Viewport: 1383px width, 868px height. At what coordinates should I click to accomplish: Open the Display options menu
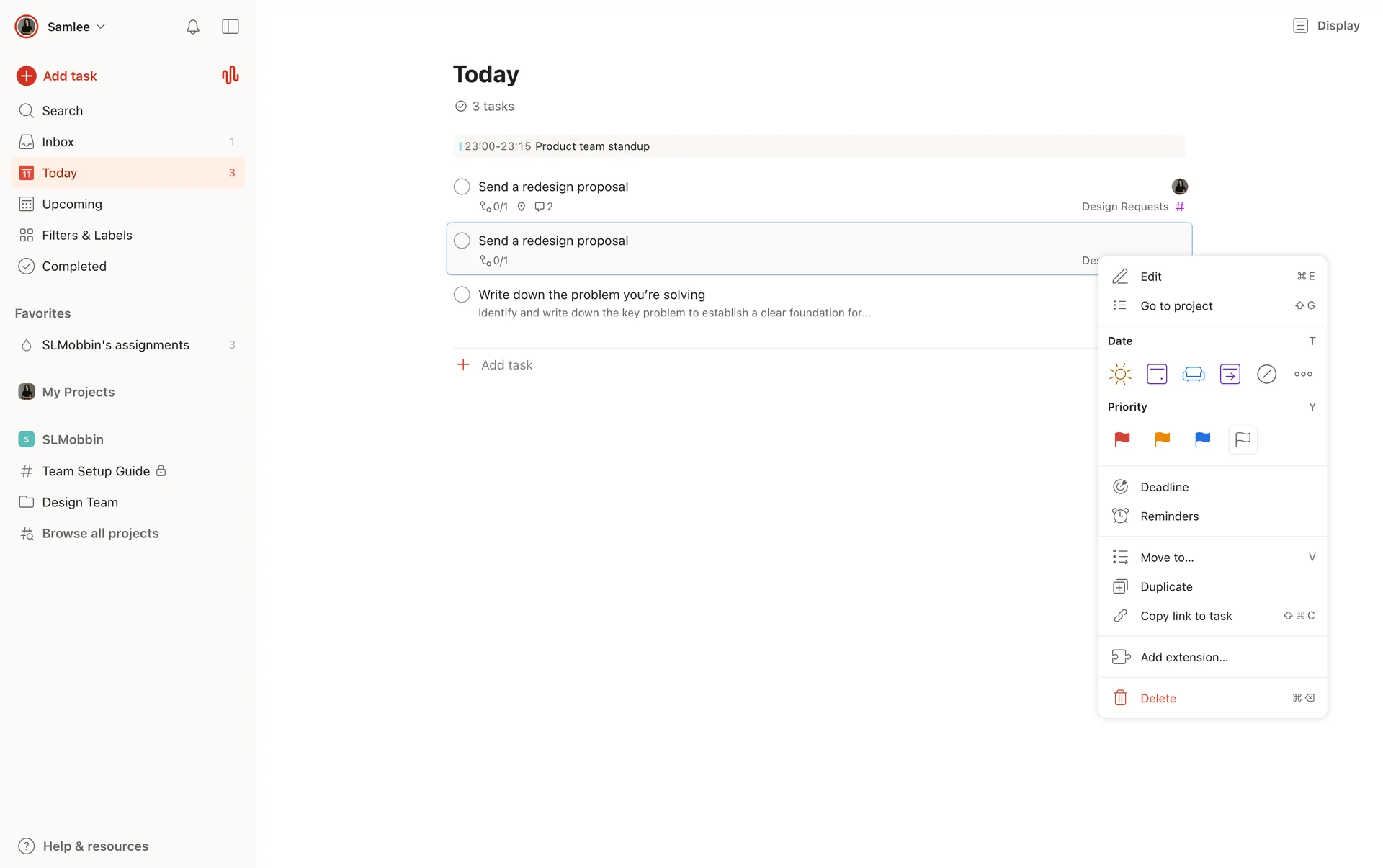(x=1326, y=26)
